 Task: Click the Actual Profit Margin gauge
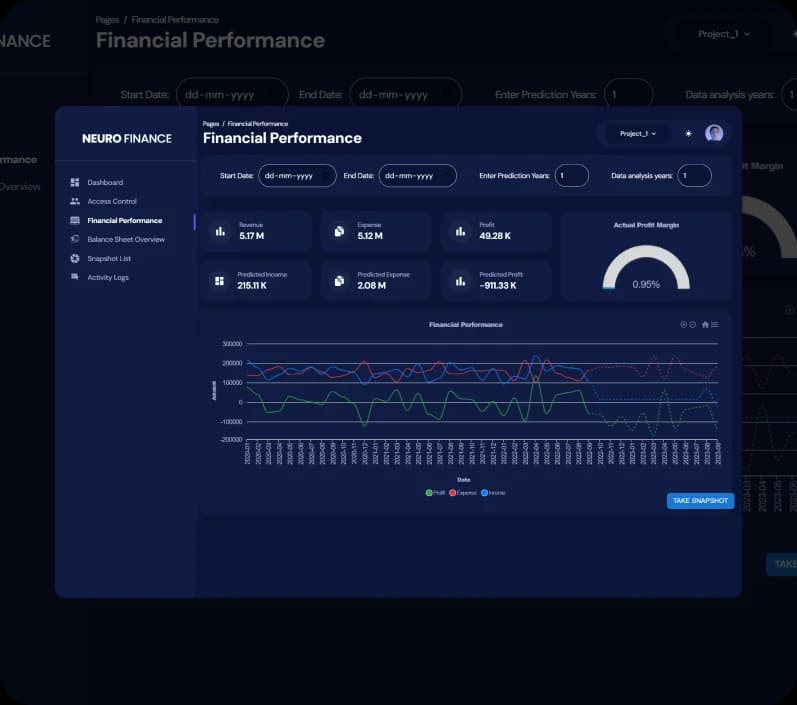click(x=646, y=268)
